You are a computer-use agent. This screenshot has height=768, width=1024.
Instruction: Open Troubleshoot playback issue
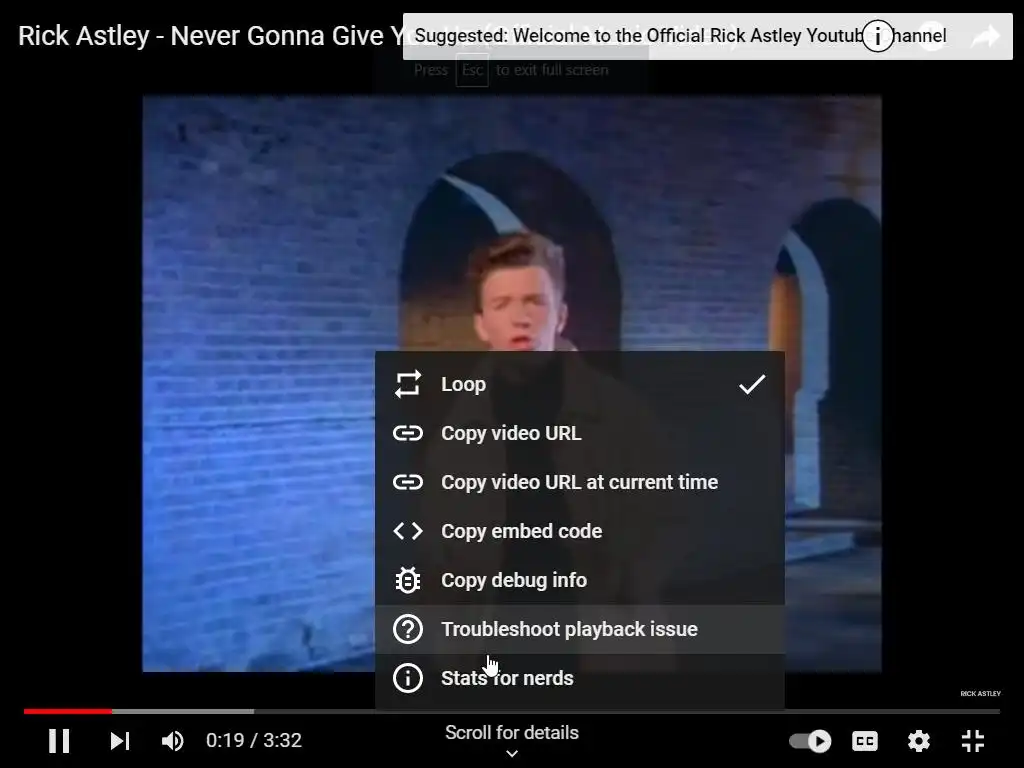pyautogui.click(x=580, y=629)
